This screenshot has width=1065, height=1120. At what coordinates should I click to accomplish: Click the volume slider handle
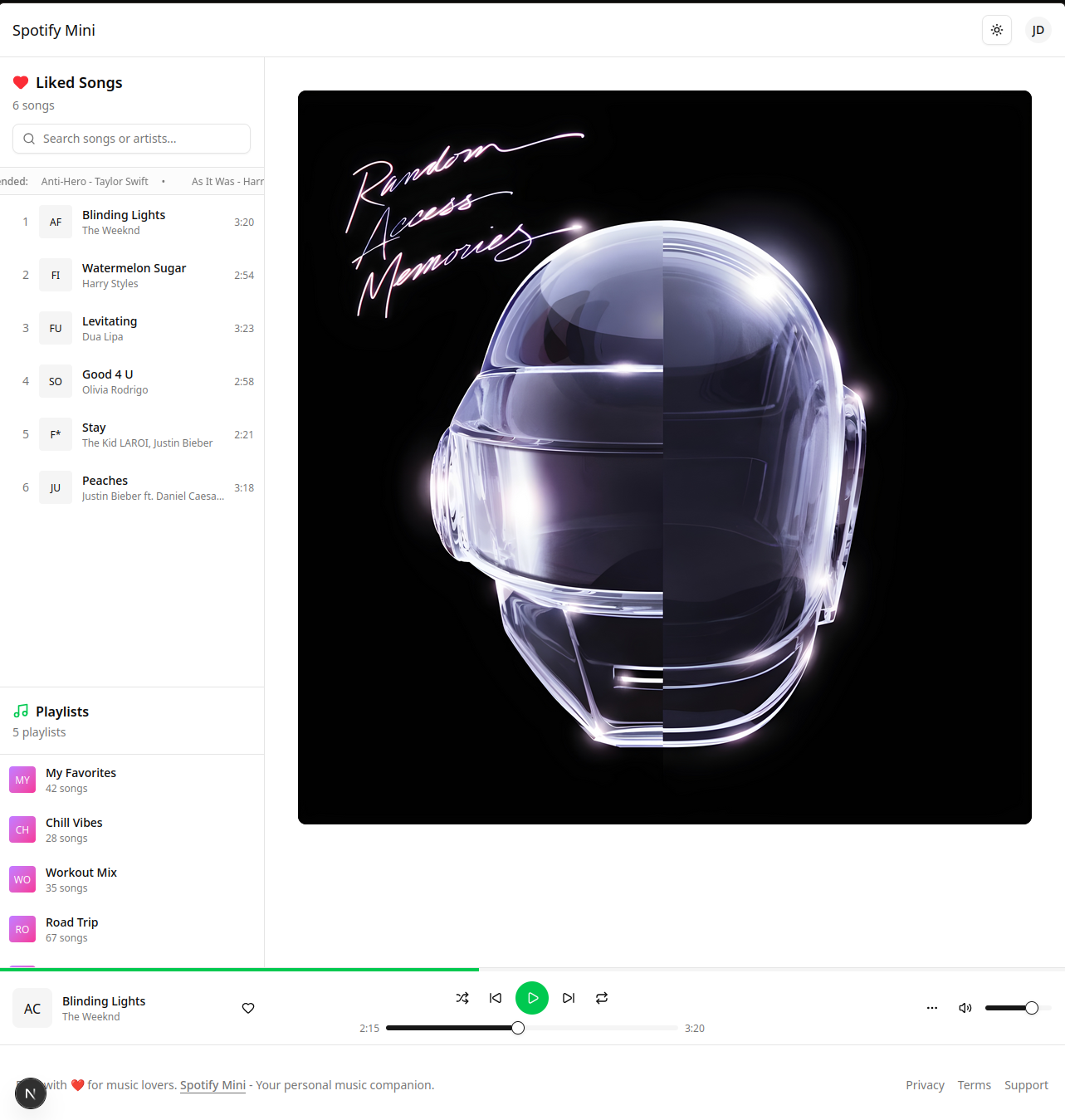pos(1032,1008)
